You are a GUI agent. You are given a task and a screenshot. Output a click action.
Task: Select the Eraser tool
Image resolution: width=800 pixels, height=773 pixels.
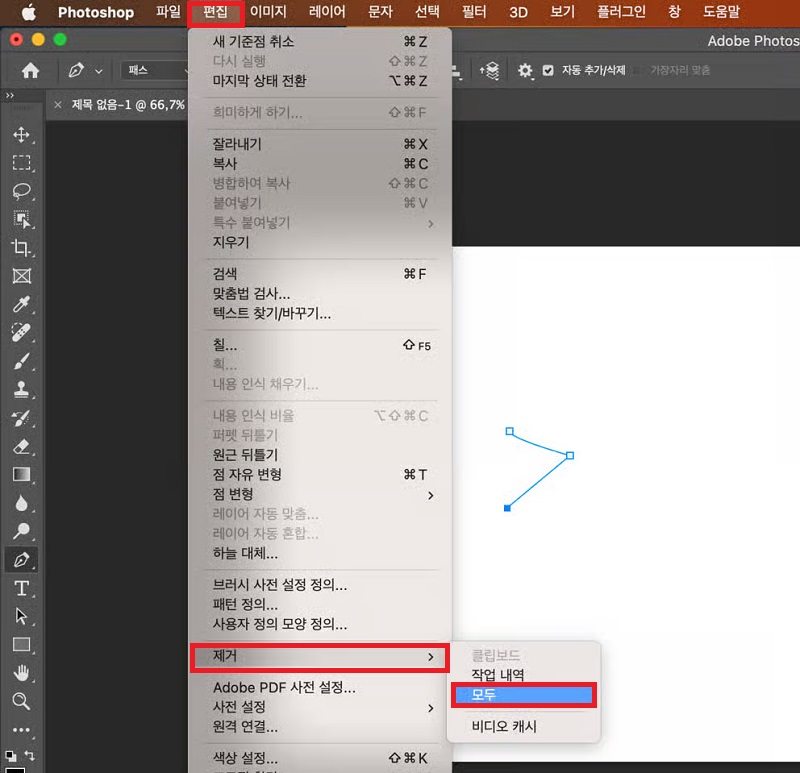point(22,446)
